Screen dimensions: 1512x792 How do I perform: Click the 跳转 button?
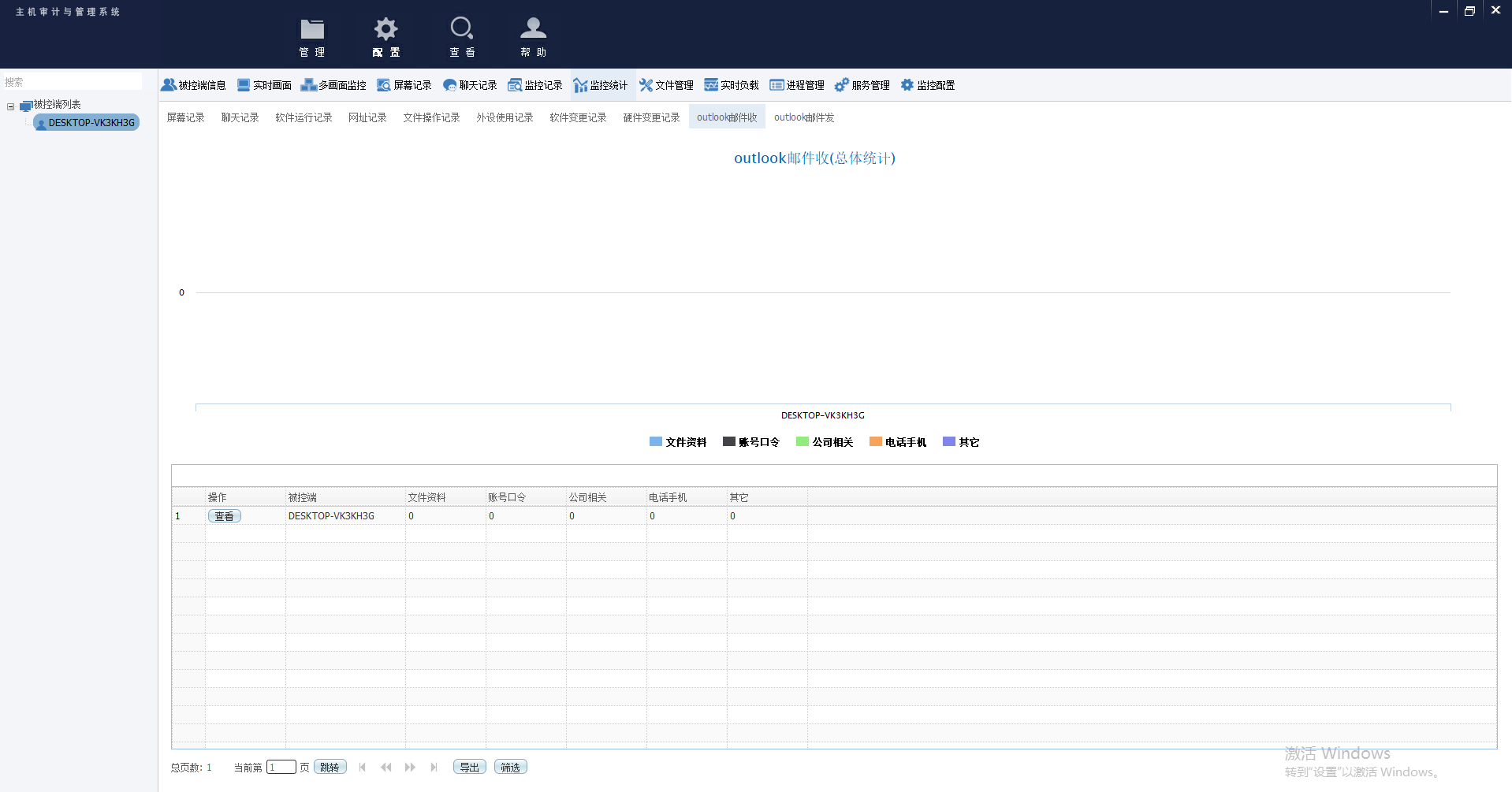[330, 768]
